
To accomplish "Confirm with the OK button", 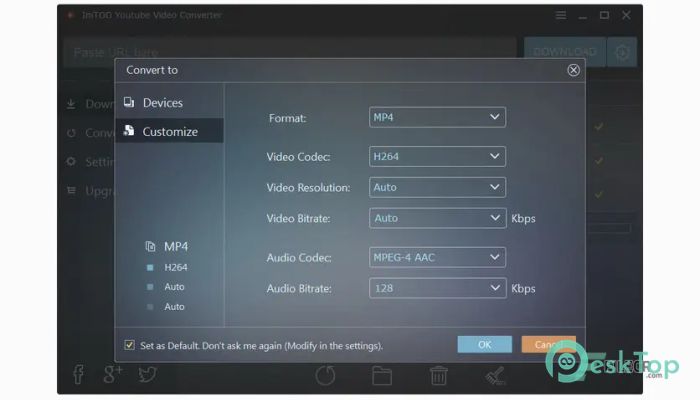I will tap(484, 345).
